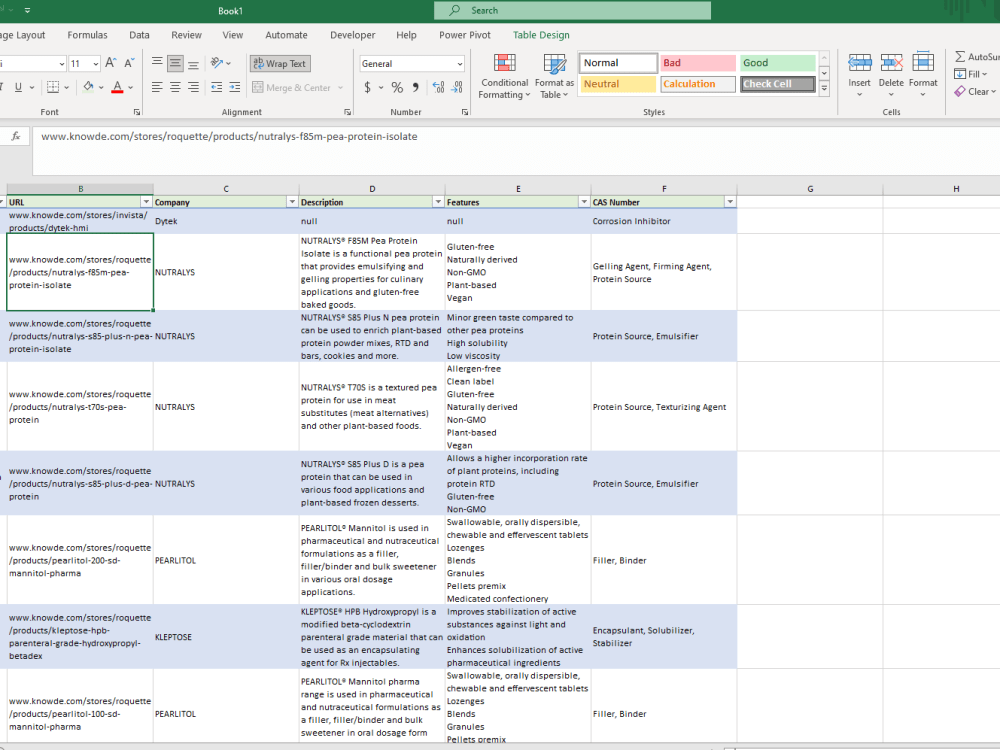Open Number format dialog launcher
This screenshot has height=750, width=1000.
(465, 112)
